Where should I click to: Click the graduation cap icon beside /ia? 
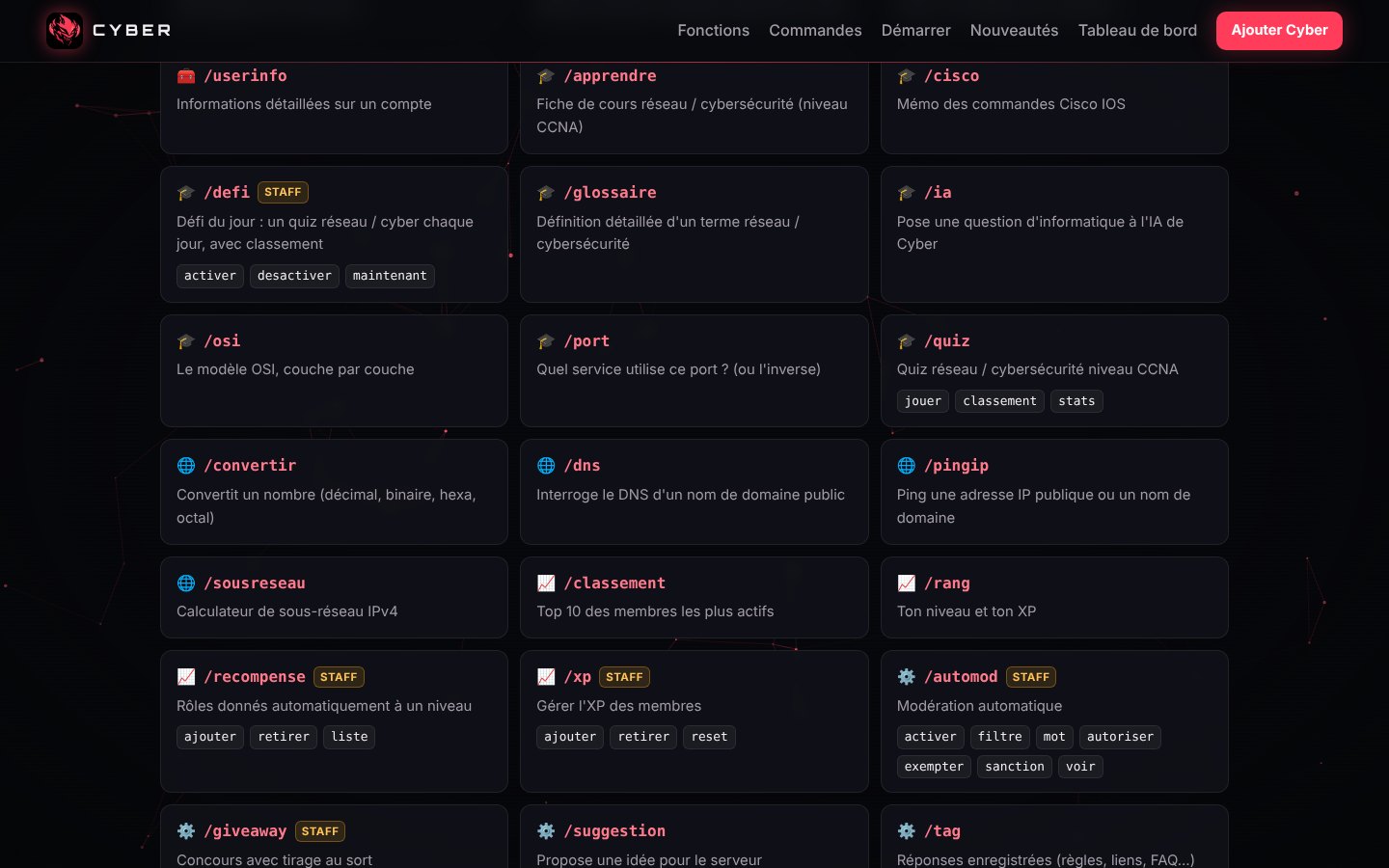tap(907, 193)
